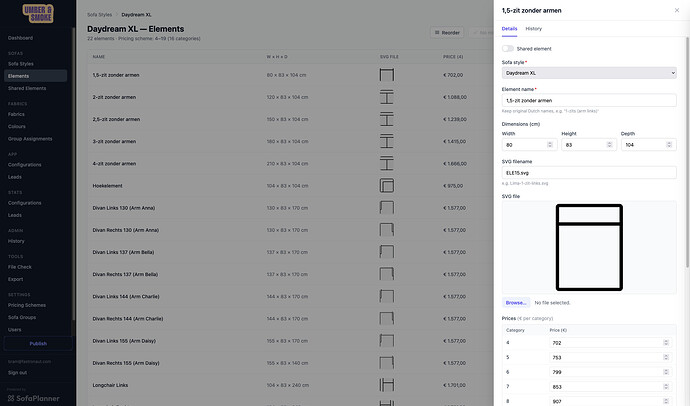Click SVG icon for Divan Links 155 row
This screenshot has width=690, height=406.
tap(387, 340)
